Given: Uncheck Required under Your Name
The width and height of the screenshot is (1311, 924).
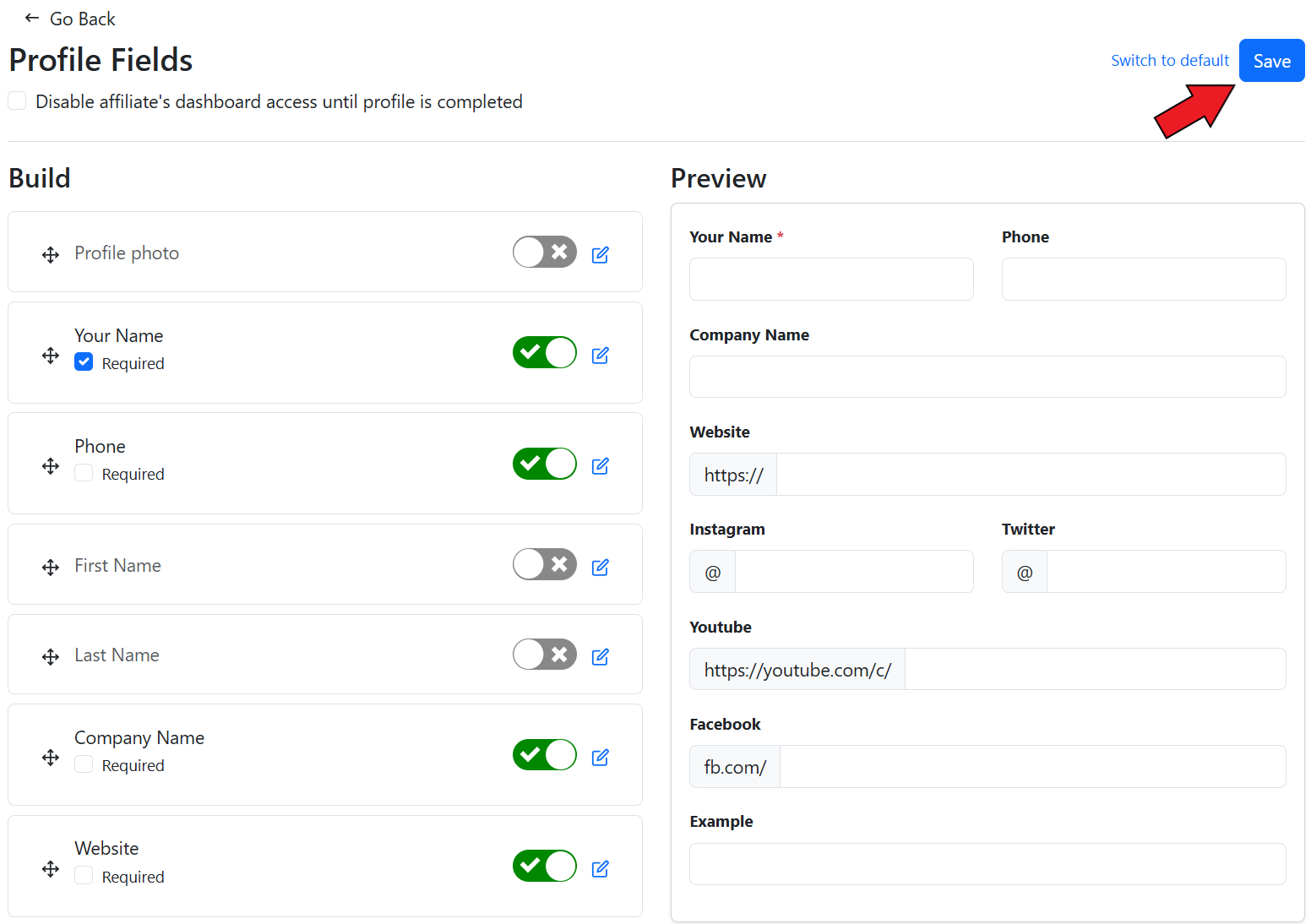Looking at the screenshot, I should click(x=84, y=362).
